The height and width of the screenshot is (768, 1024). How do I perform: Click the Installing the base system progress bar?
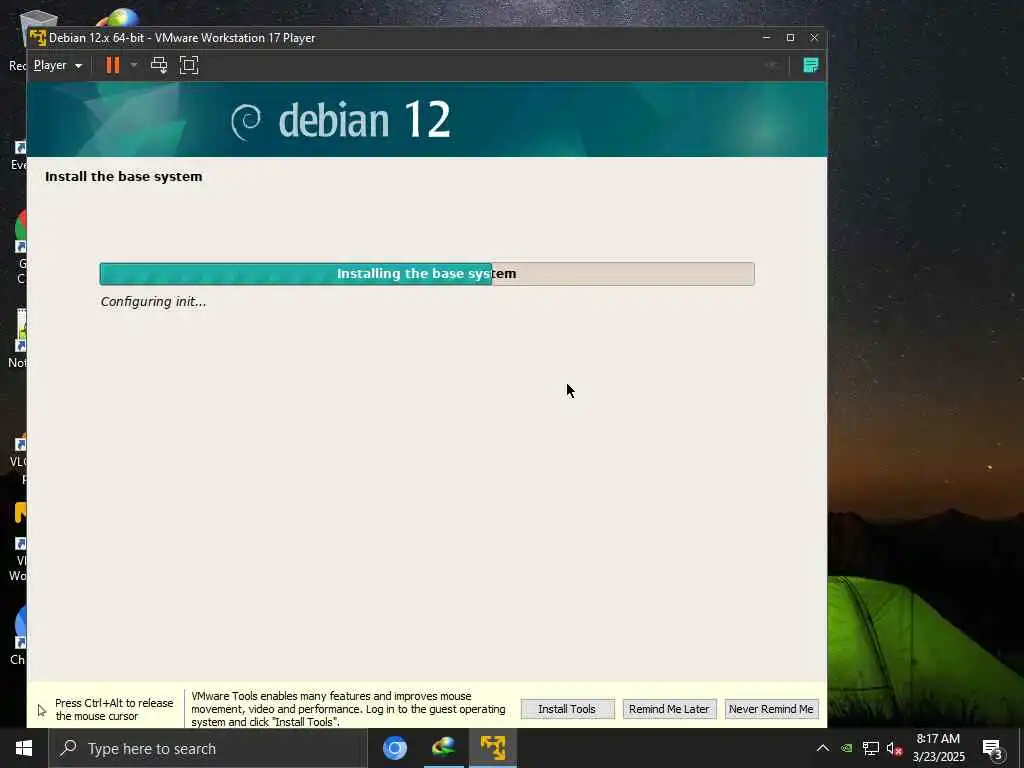pyautogui.click(x=427, y=274)
